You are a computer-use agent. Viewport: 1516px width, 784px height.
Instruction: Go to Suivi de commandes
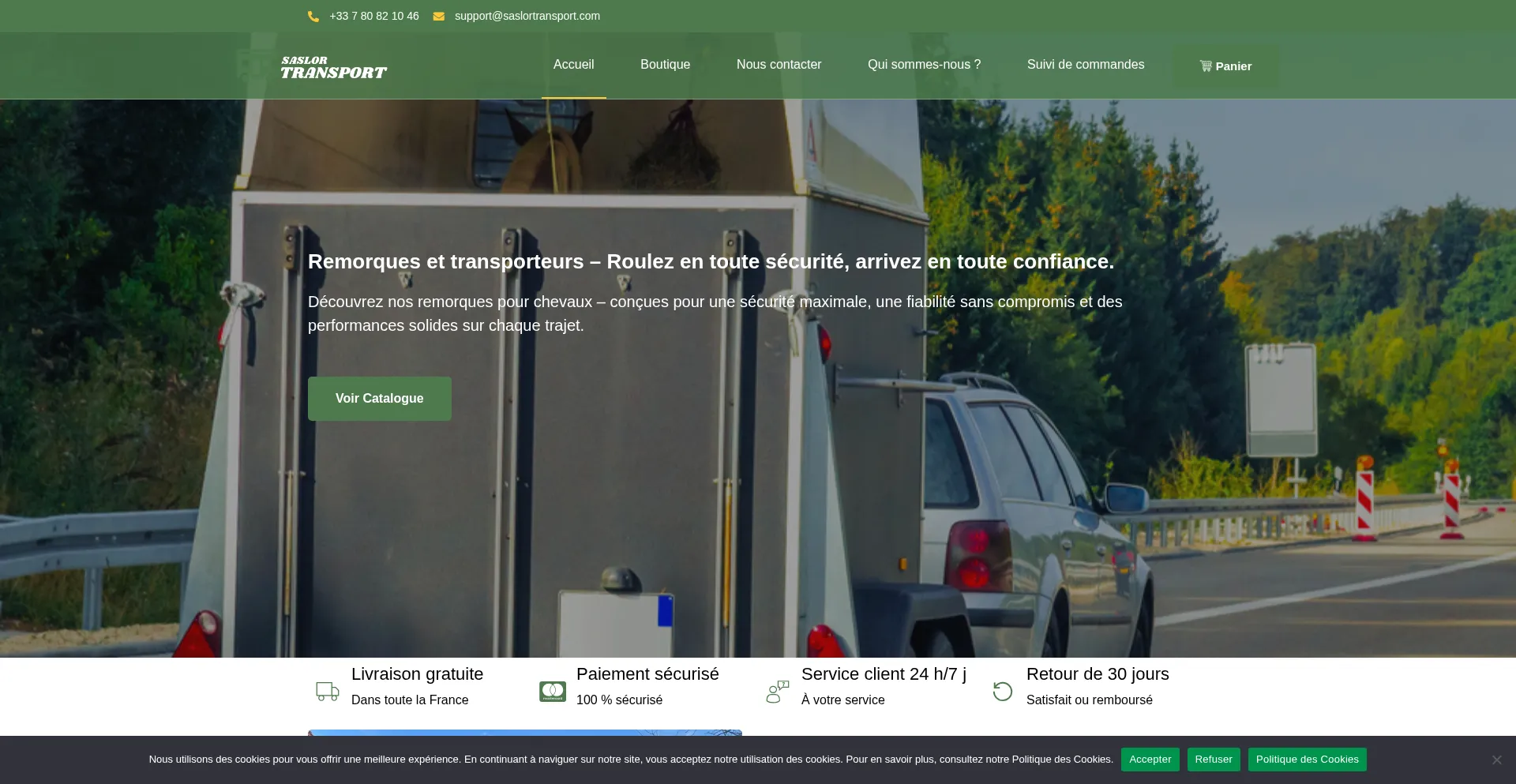coord(1085,65)
